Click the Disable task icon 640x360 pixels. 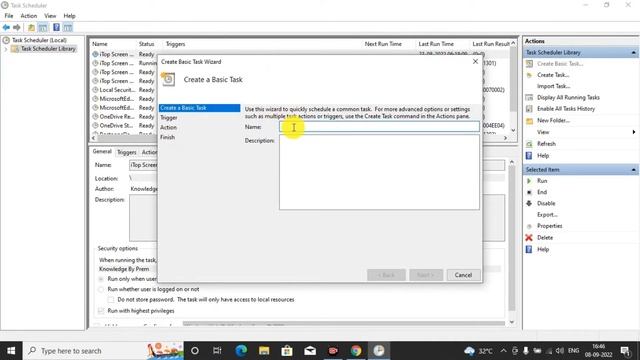point(529,203)
